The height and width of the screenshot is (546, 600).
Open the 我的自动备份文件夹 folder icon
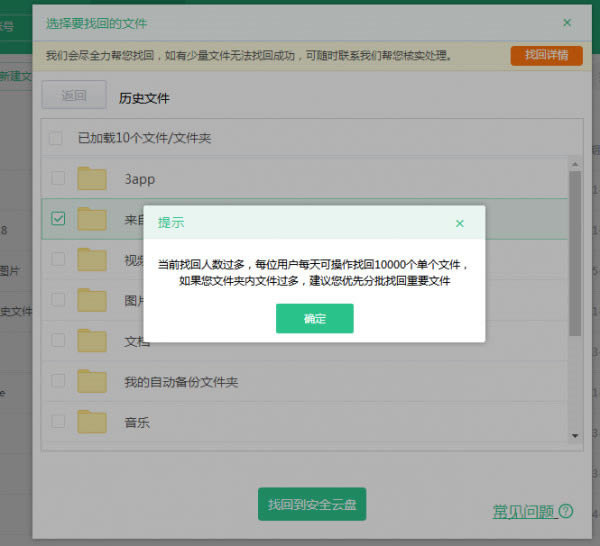[92, 381]
